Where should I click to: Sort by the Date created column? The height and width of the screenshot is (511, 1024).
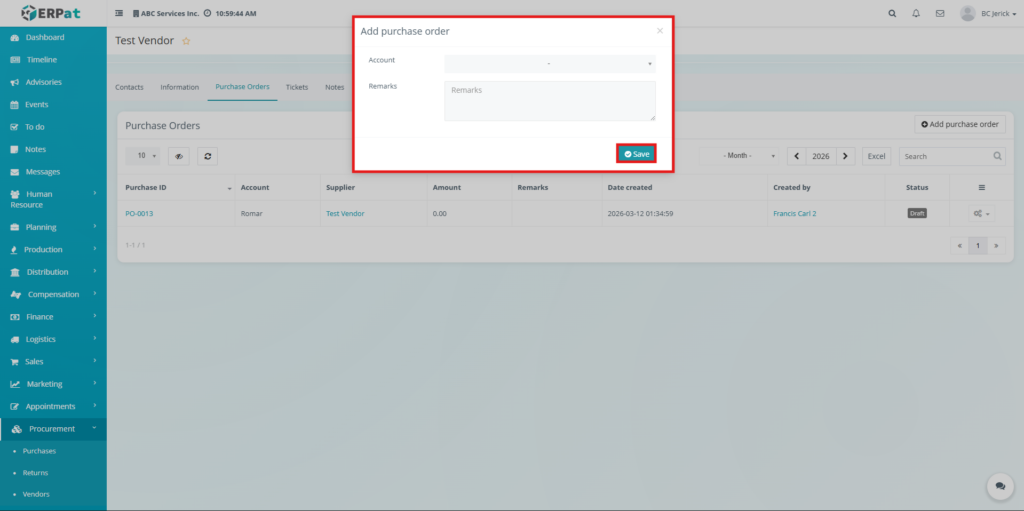[682, 188]
